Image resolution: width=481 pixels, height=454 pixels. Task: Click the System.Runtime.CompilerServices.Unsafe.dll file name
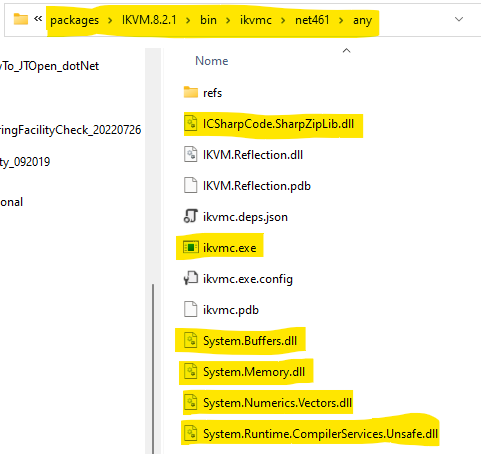click(x=320, y=434)
